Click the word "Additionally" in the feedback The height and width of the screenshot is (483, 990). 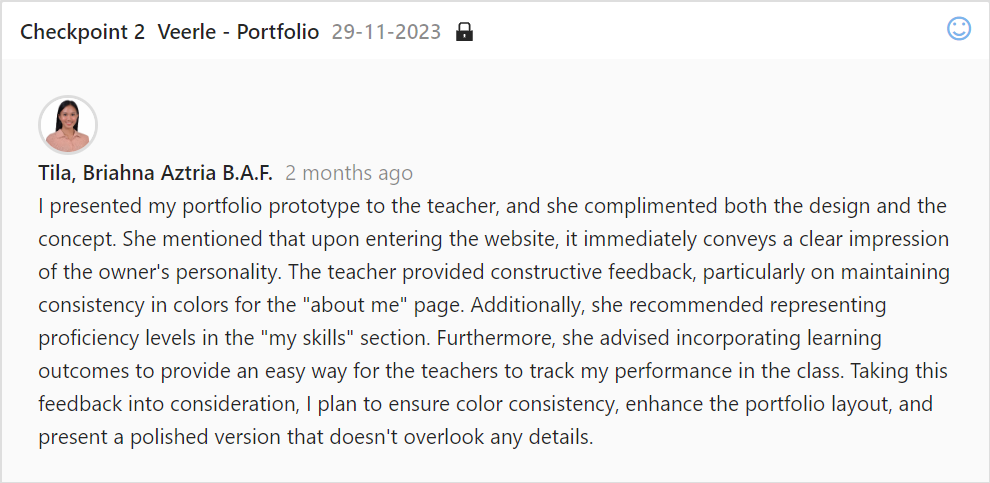point(522,305)
